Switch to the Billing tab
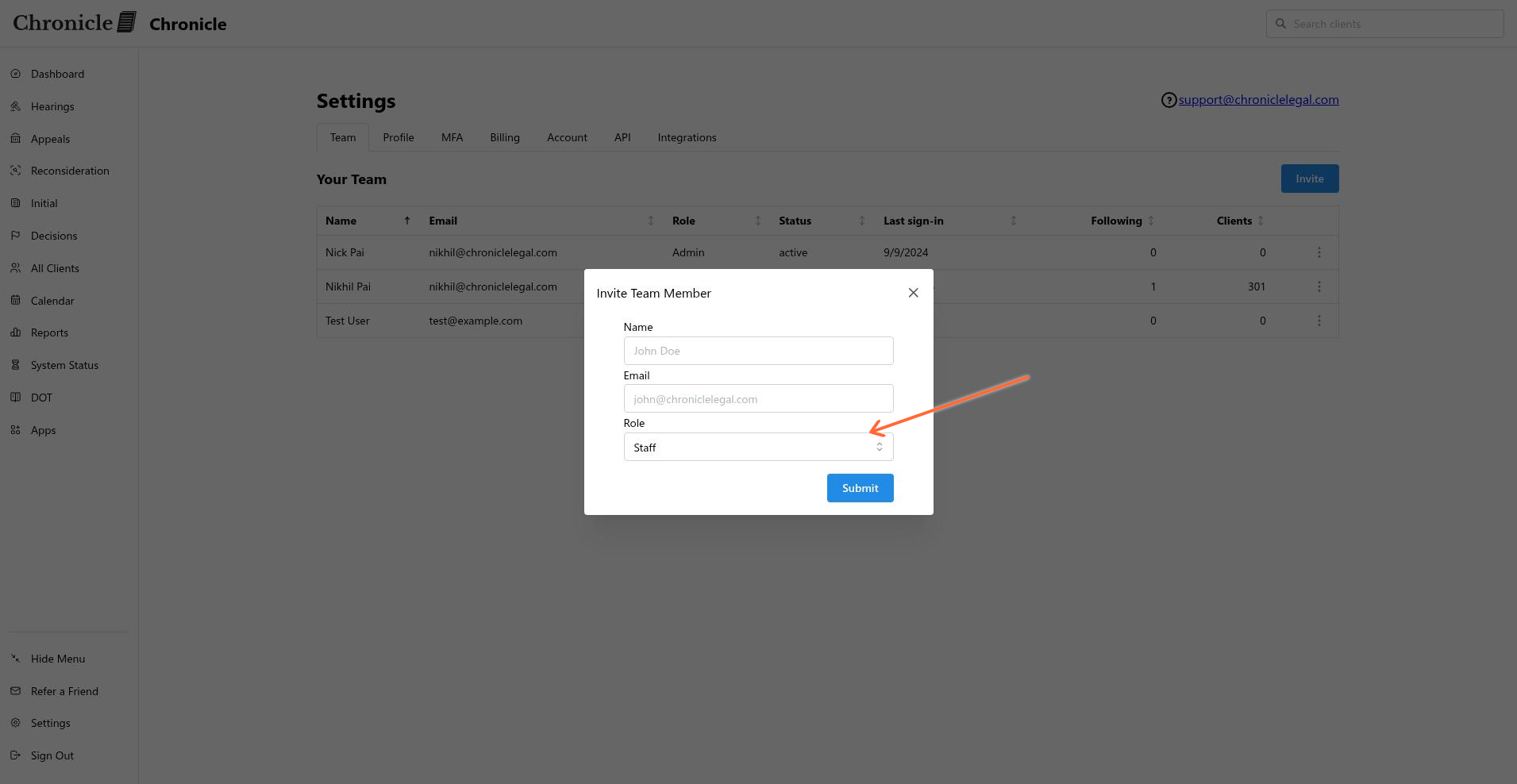The width and height of the screenshot is (1517, 784). click(505, 137)
